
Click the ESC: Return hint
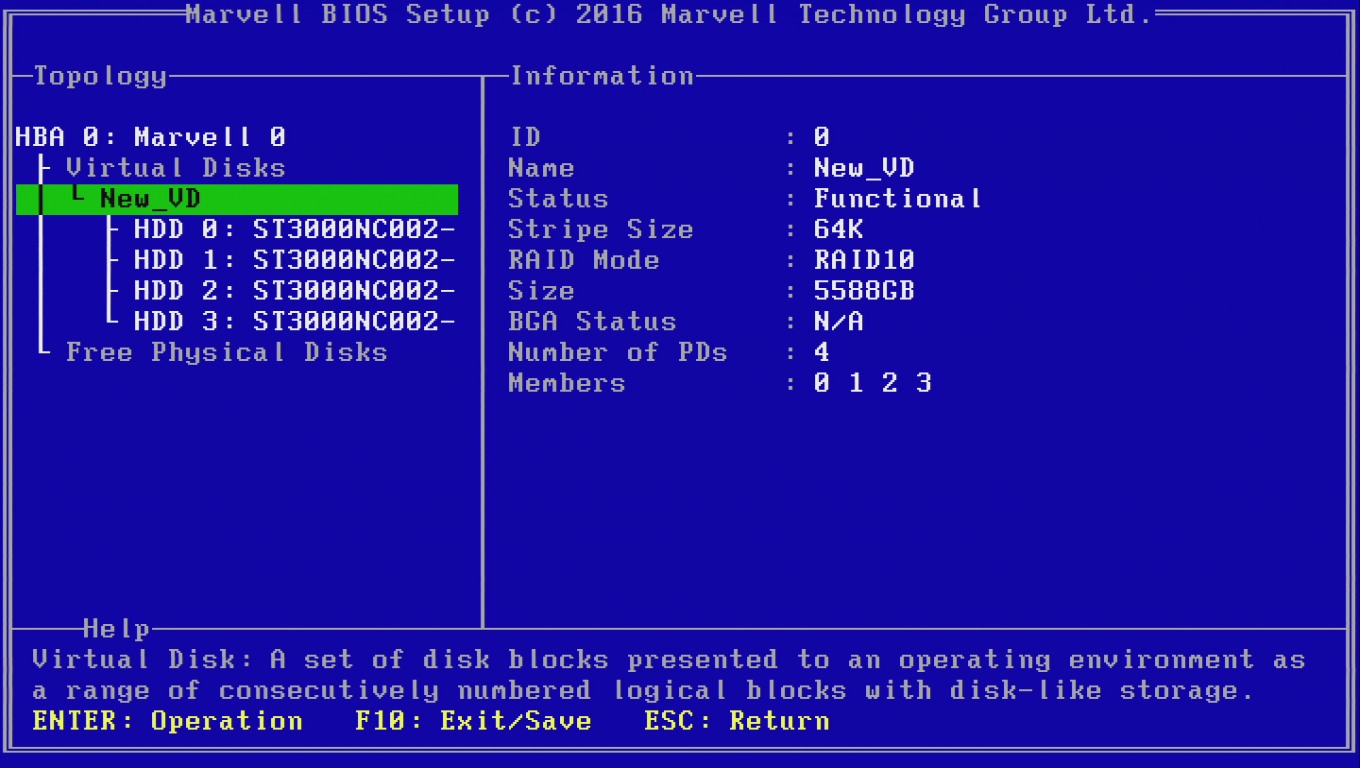(737, 721)
